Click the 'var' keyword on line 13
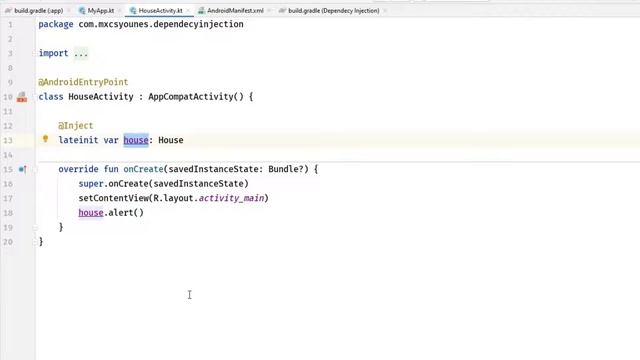The height and width of the screenshot is (360, 640). (x=111, y=140)
